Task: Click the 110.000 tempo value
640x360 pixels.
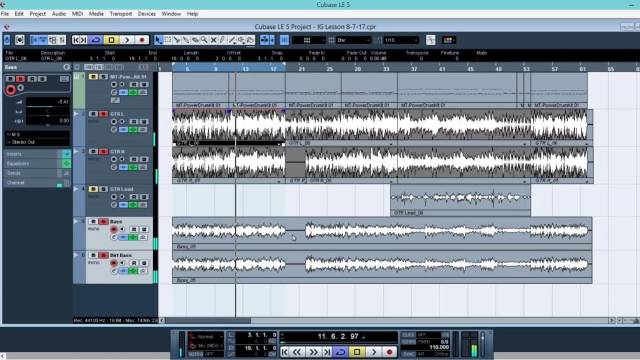Action: [x=439, y=347]
